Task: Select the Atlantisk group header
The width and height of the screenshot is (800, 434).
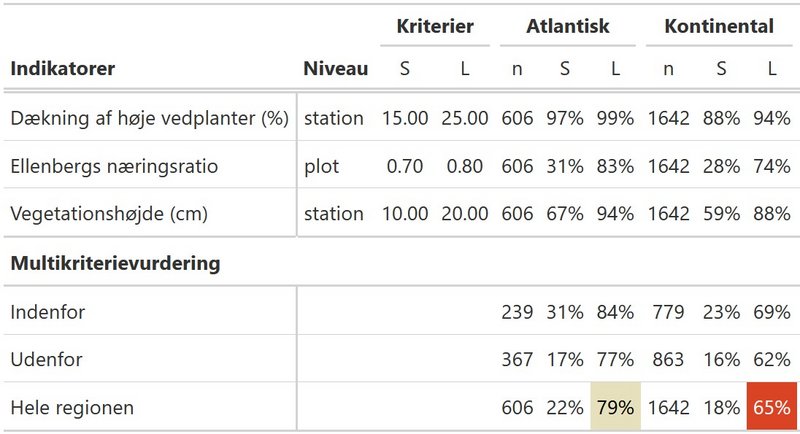Action: tap(567, 26)
